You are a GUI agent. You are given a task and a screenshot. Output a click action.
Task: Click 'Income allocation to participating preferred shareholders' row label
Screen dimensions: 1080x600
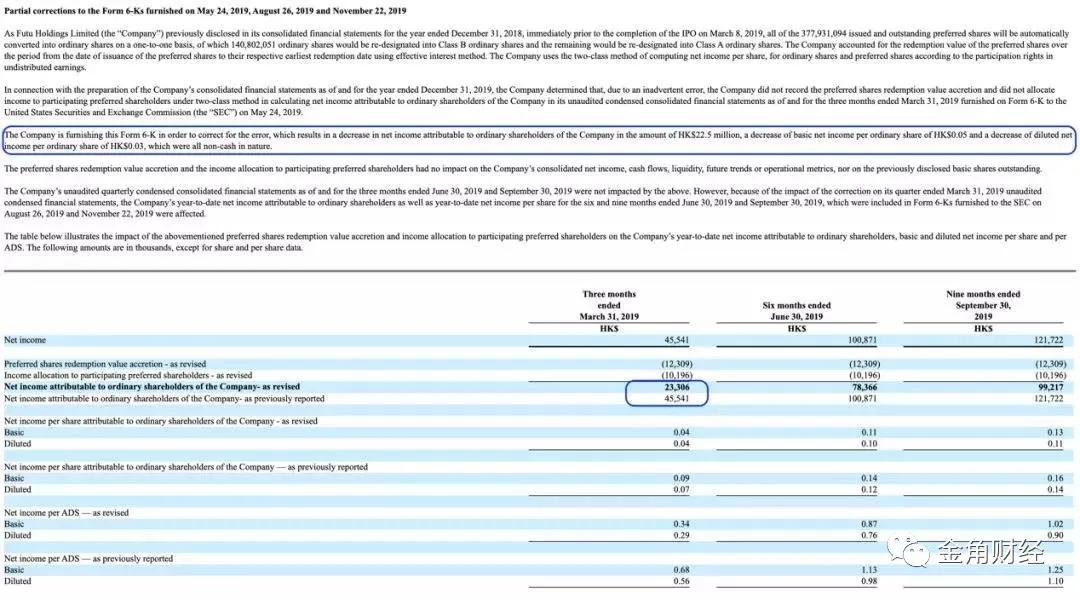(x=128, y=375)
